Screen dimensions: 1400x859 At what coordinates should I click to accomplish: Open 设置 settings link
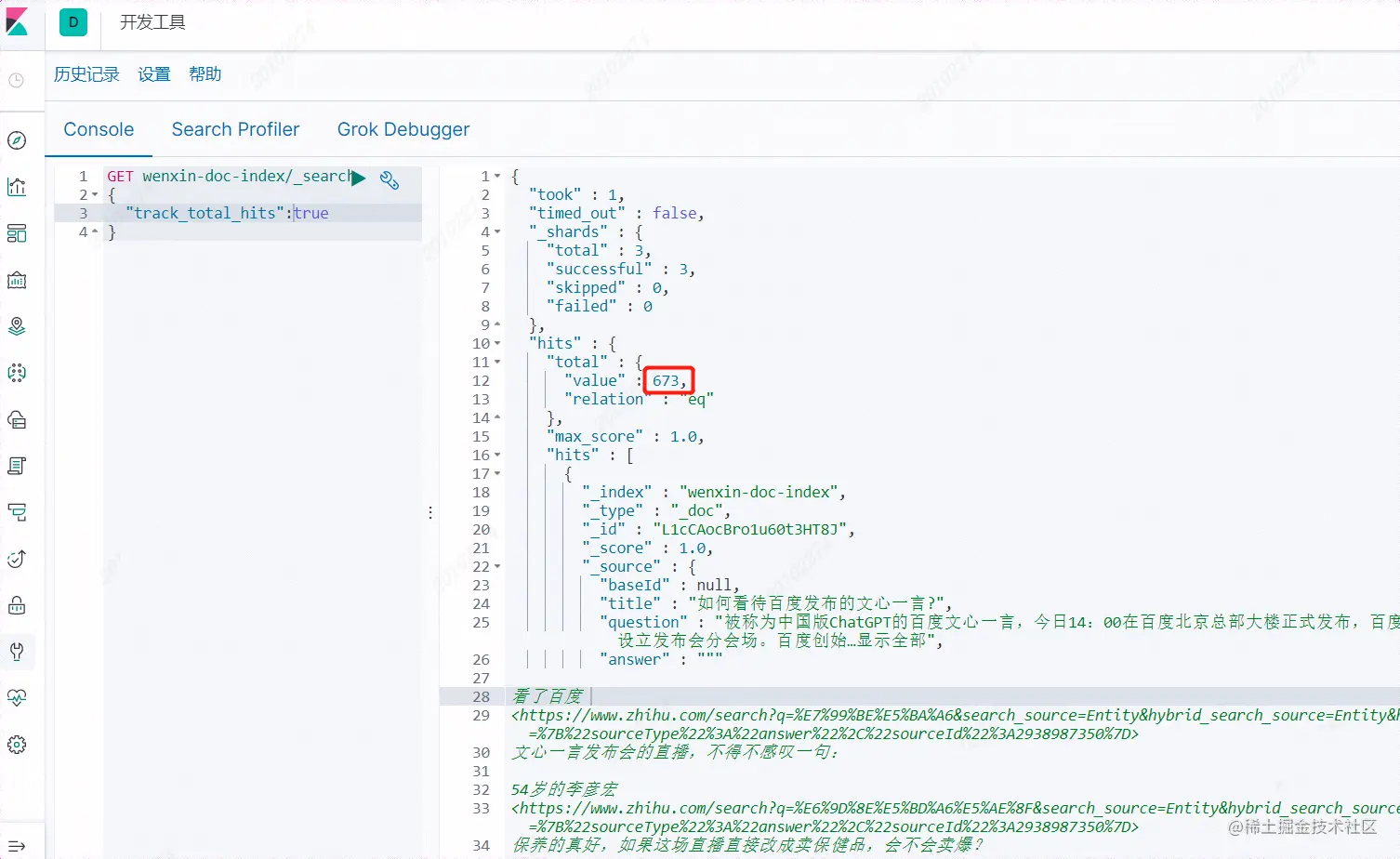tap(154, 74)
